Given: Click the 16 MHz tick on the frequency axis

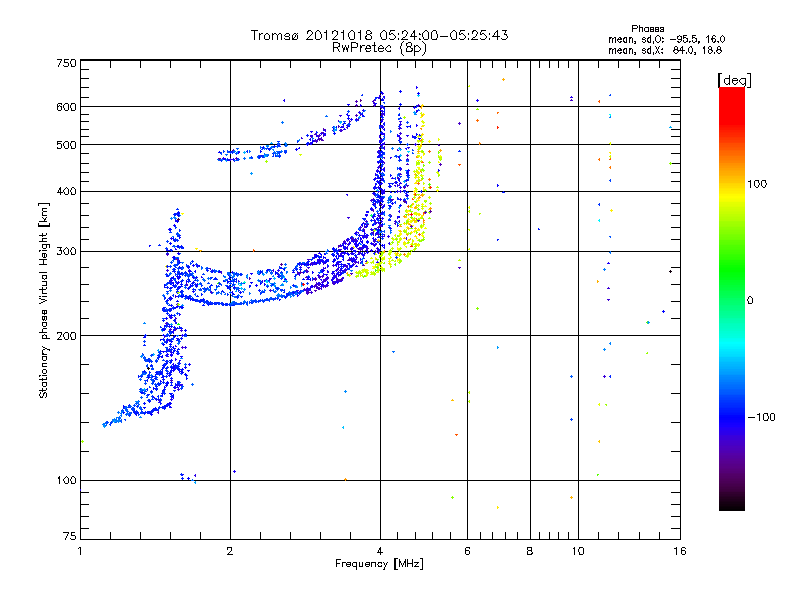Looking at the screenshot, I should pos(678,551).
